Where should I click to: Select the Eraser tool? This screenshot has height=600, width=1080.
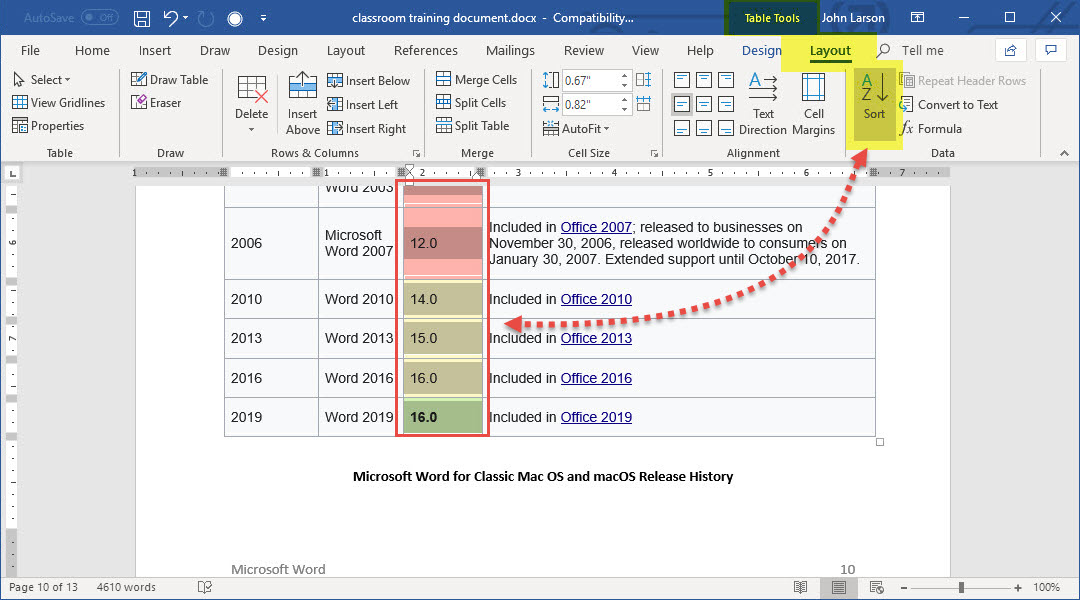(156, 103)
